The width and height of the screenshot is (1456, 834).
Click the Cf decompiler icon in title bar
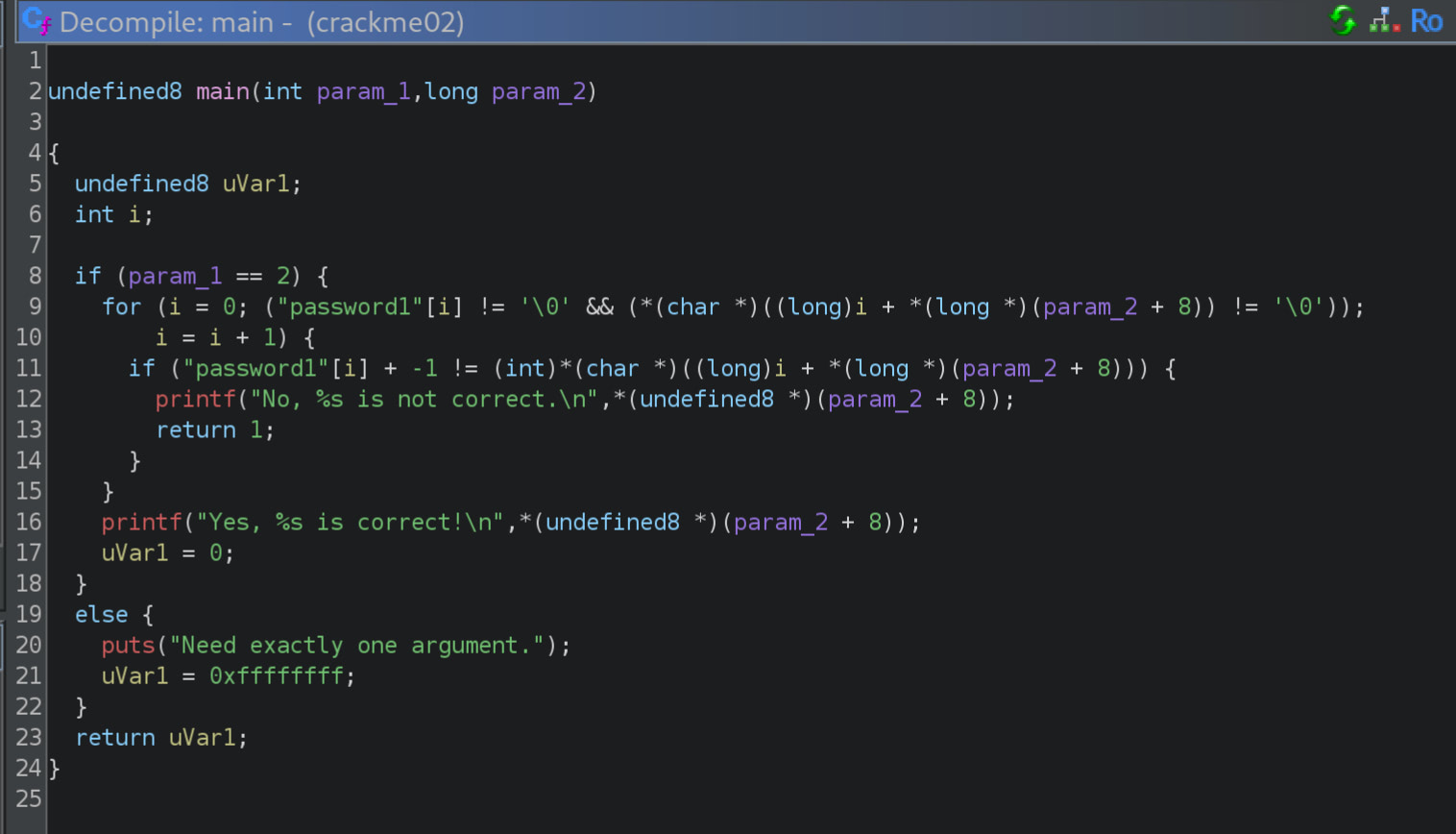[36, 21]
